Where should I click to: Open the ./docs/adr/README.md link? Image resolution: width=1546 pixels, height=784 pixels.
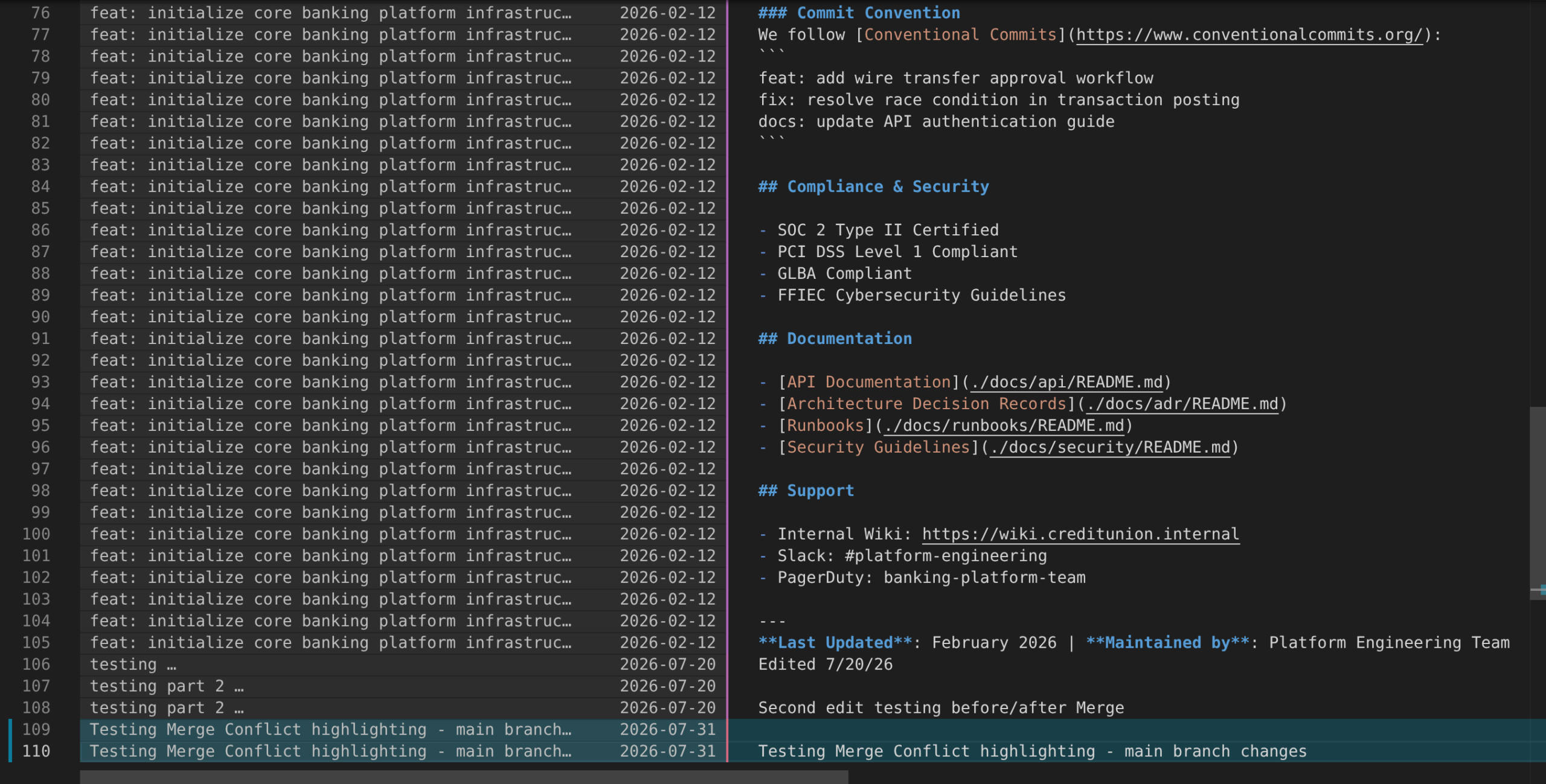point(1182,404)
